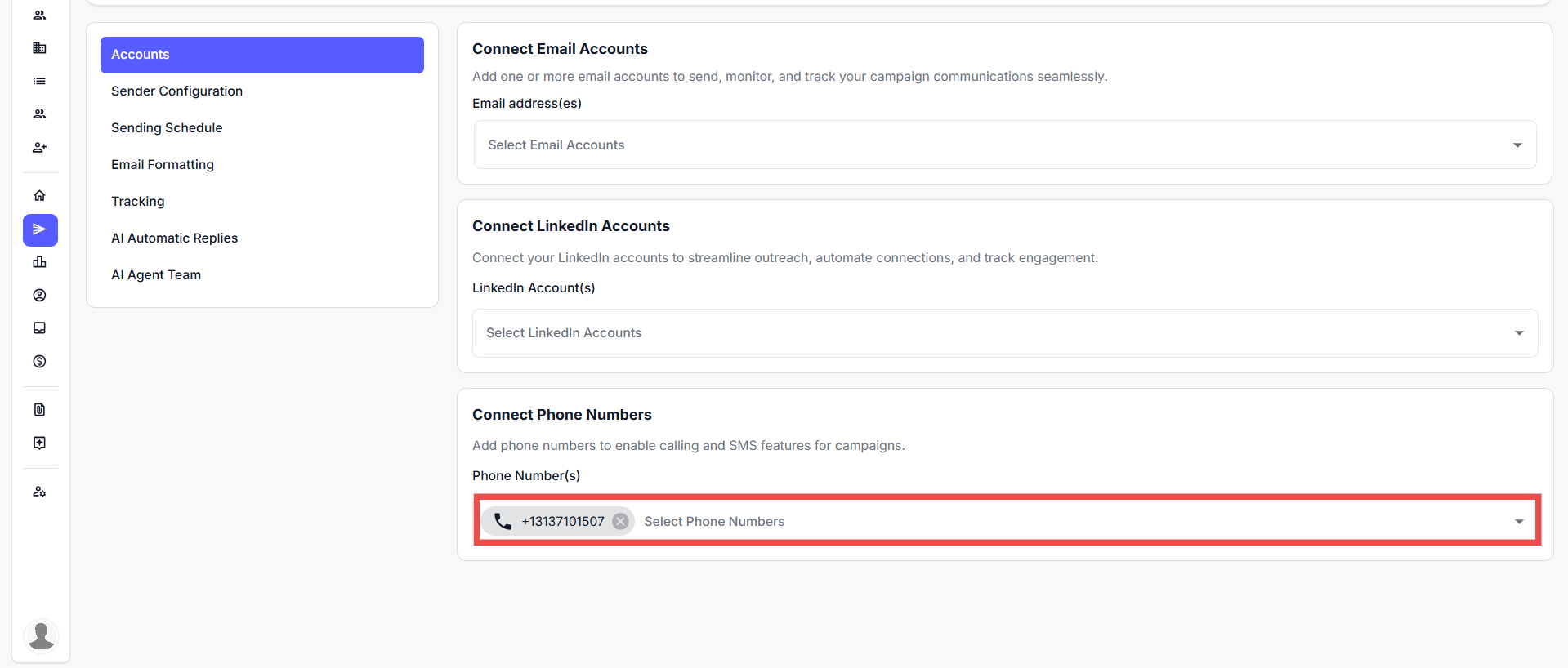Remove phone number +13137101507 chip
Viewport: 1568px width, 668px height.
coord(621,521)
